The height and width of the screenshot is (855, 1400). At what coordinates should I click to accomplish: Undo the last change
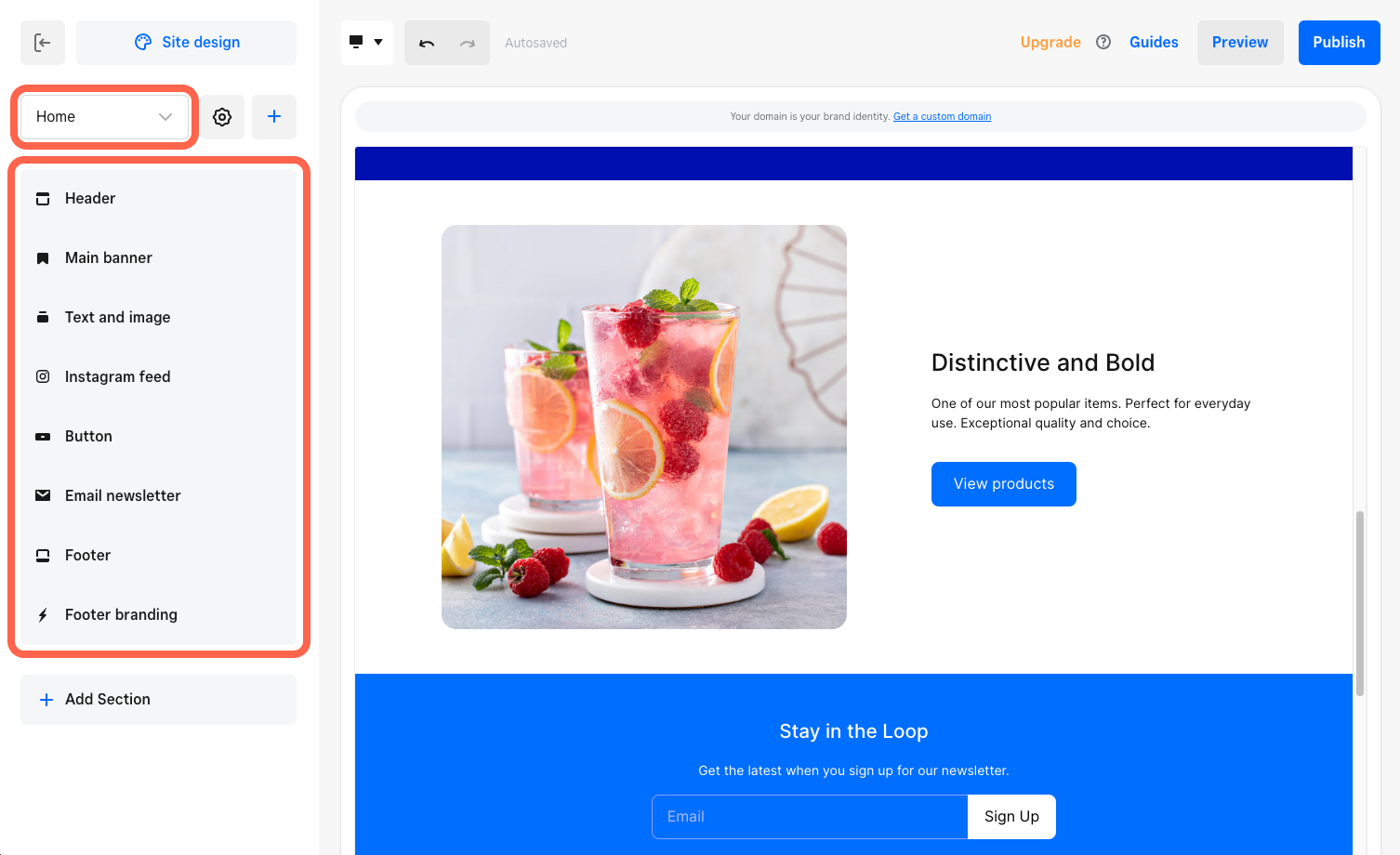[x=427, y=43]
